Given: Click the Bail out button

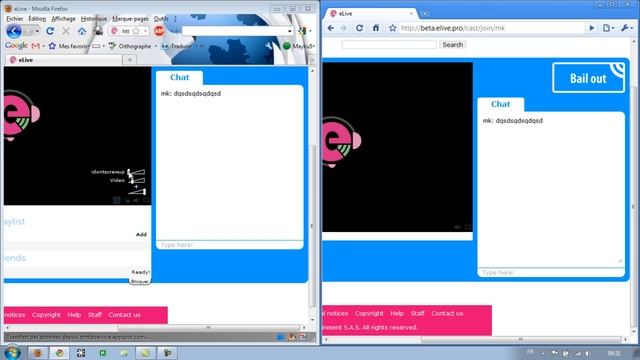Looking at the screenshot, I should [588, 78].
